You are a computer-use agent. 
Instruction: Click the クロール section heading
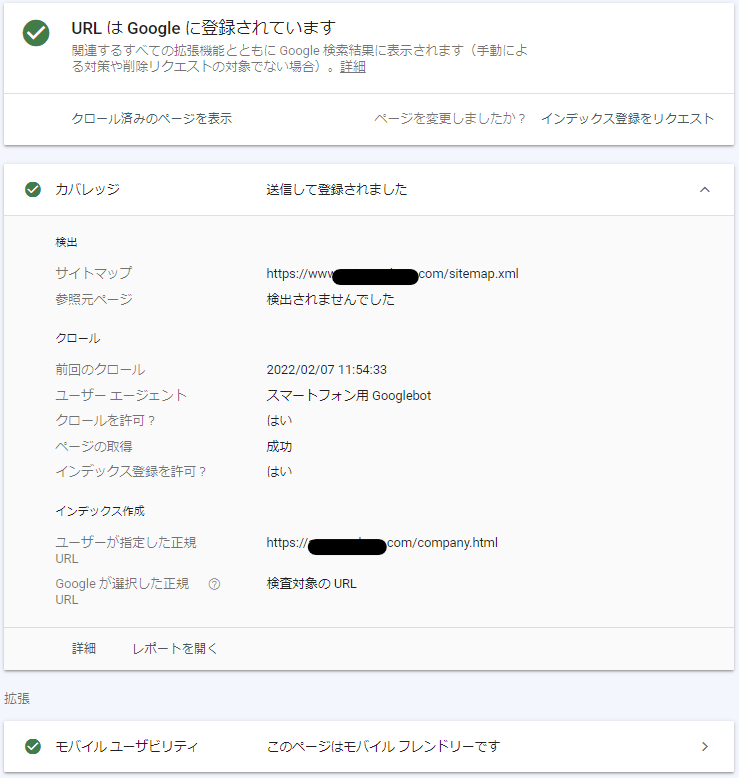pos(78,338)
